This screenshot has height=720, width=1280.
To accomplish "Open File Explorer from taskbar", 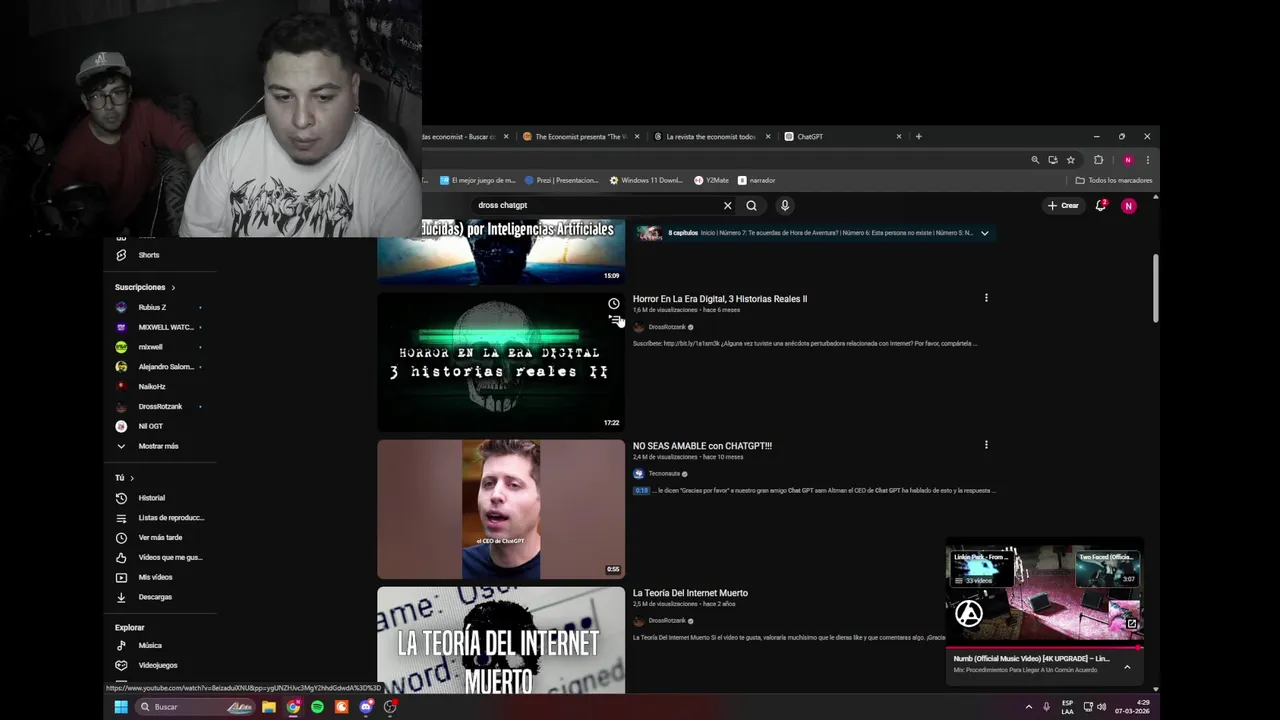I will [269, 707].
